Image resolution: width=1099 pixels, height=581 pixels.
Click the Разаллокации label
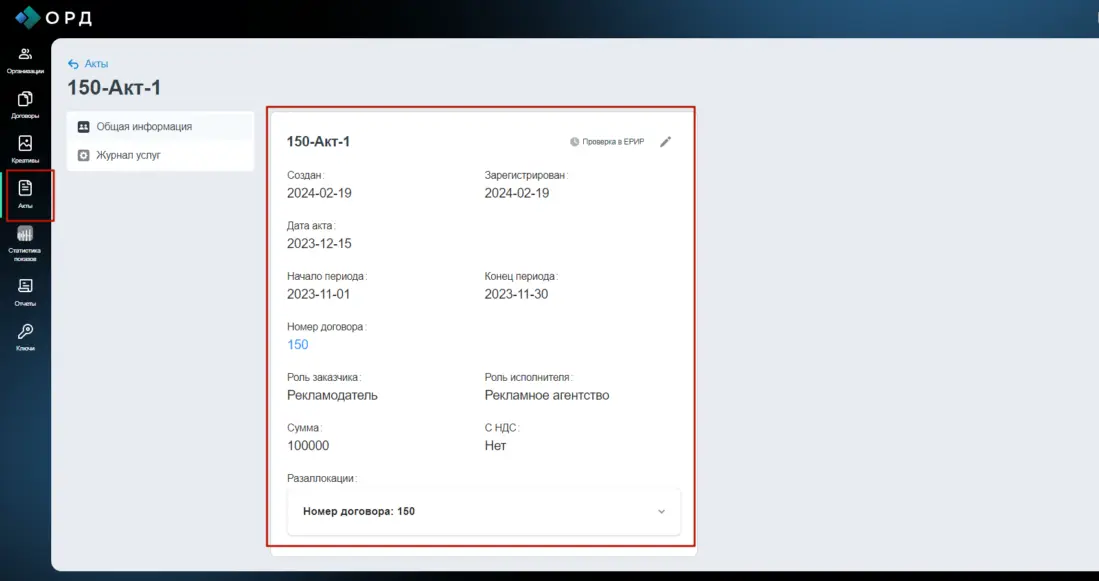coord(322,479)
